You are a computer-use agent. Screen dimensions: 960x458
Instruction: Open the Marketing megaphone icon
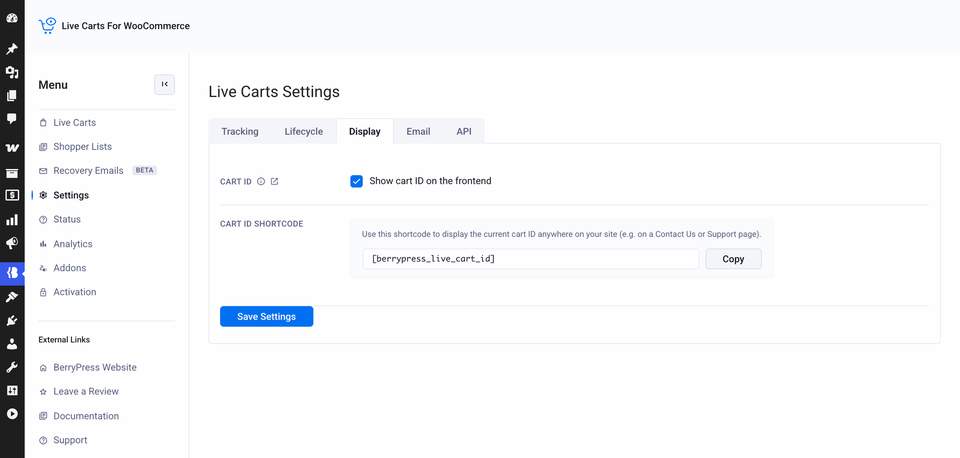coord(12,244)
